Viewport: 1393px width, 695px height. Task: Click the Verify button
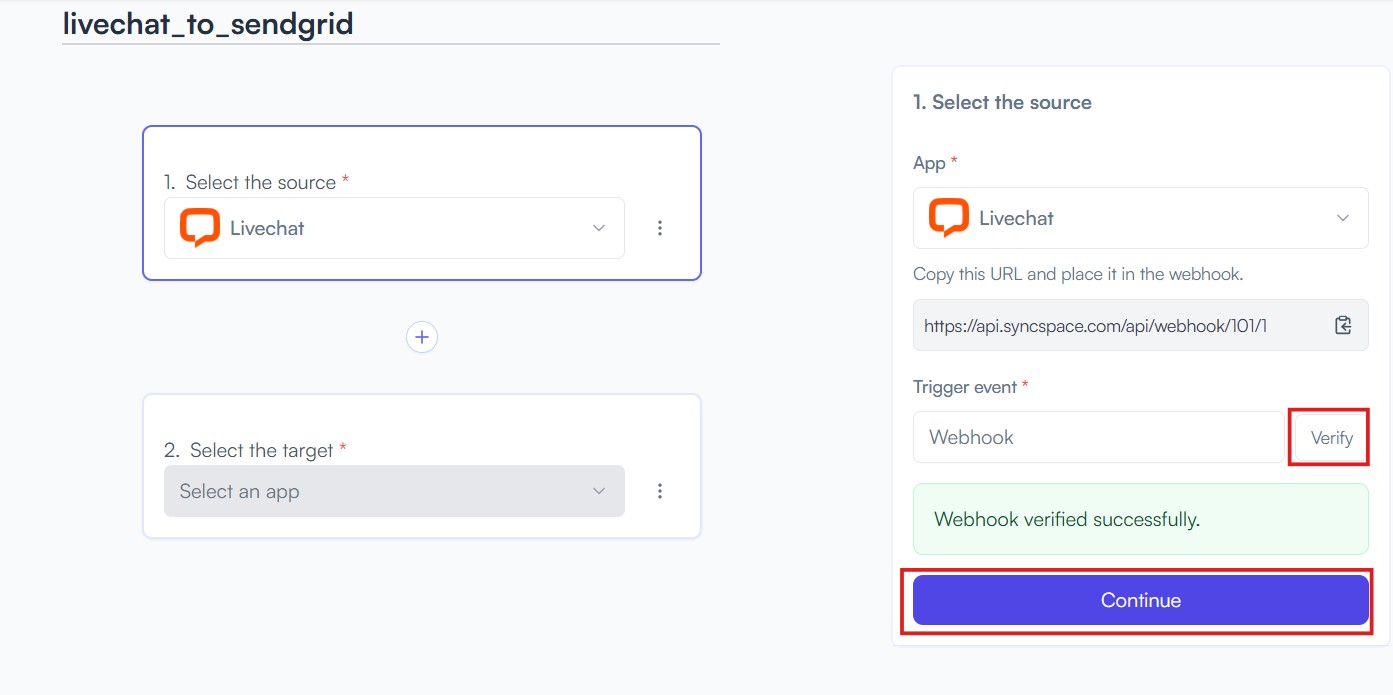pos(1331,438)
